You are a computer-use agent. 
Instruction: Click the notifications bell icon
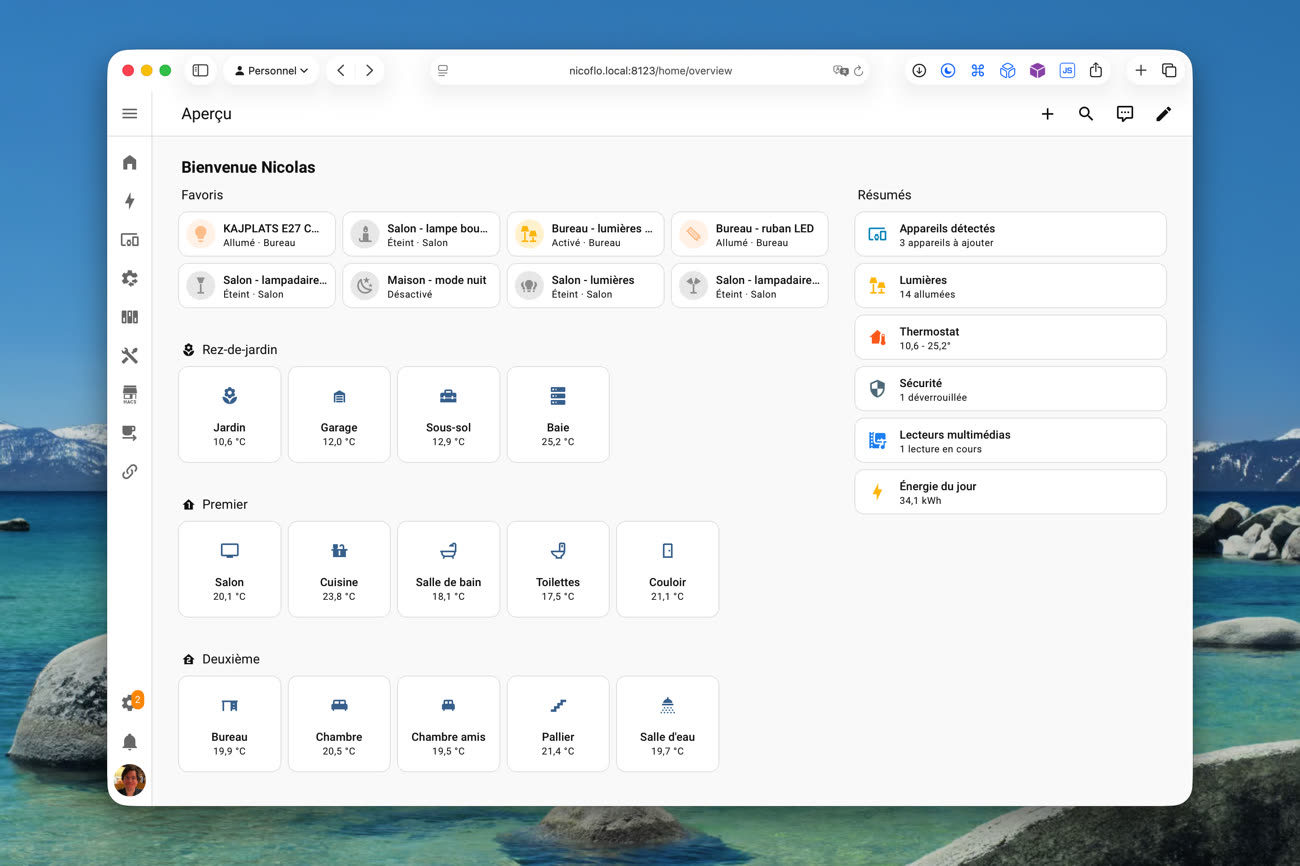coord(129,742)
